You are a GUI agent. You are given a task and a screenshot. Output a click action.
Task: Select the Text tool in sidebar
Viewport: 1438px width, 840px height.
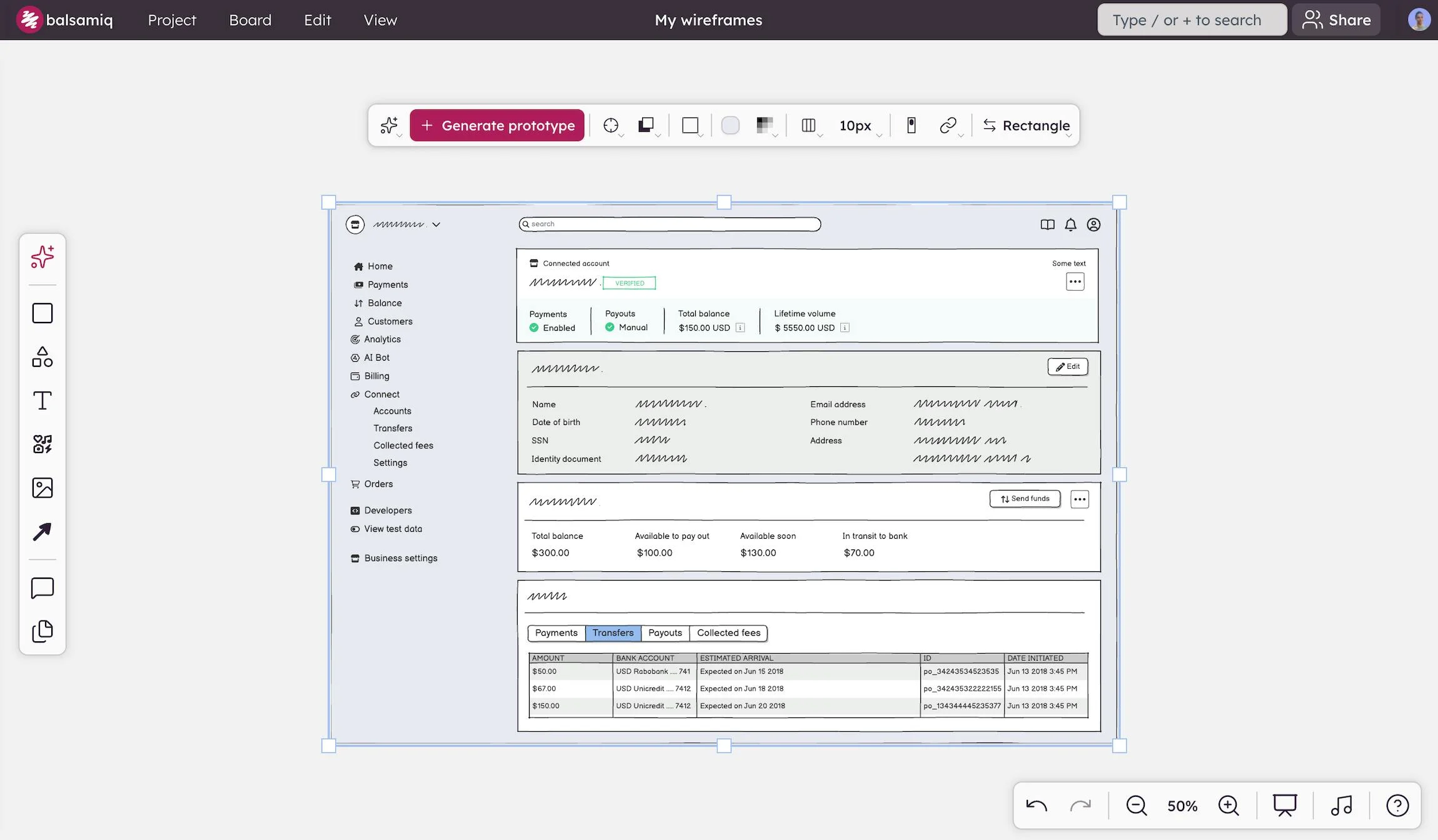(x=43, y=401)
